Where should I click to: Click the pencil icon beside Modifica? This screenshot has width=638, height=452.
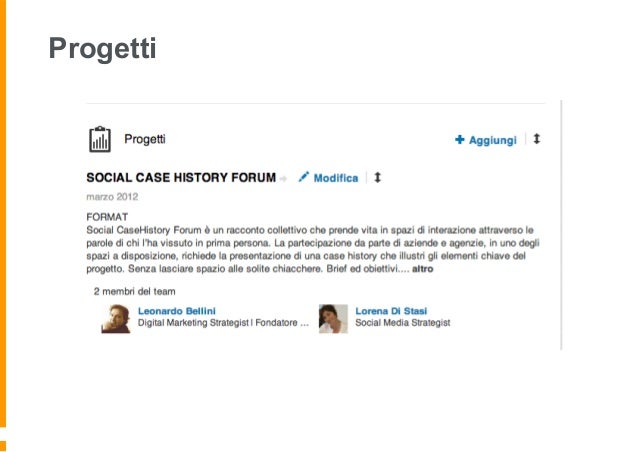[304, 177]
